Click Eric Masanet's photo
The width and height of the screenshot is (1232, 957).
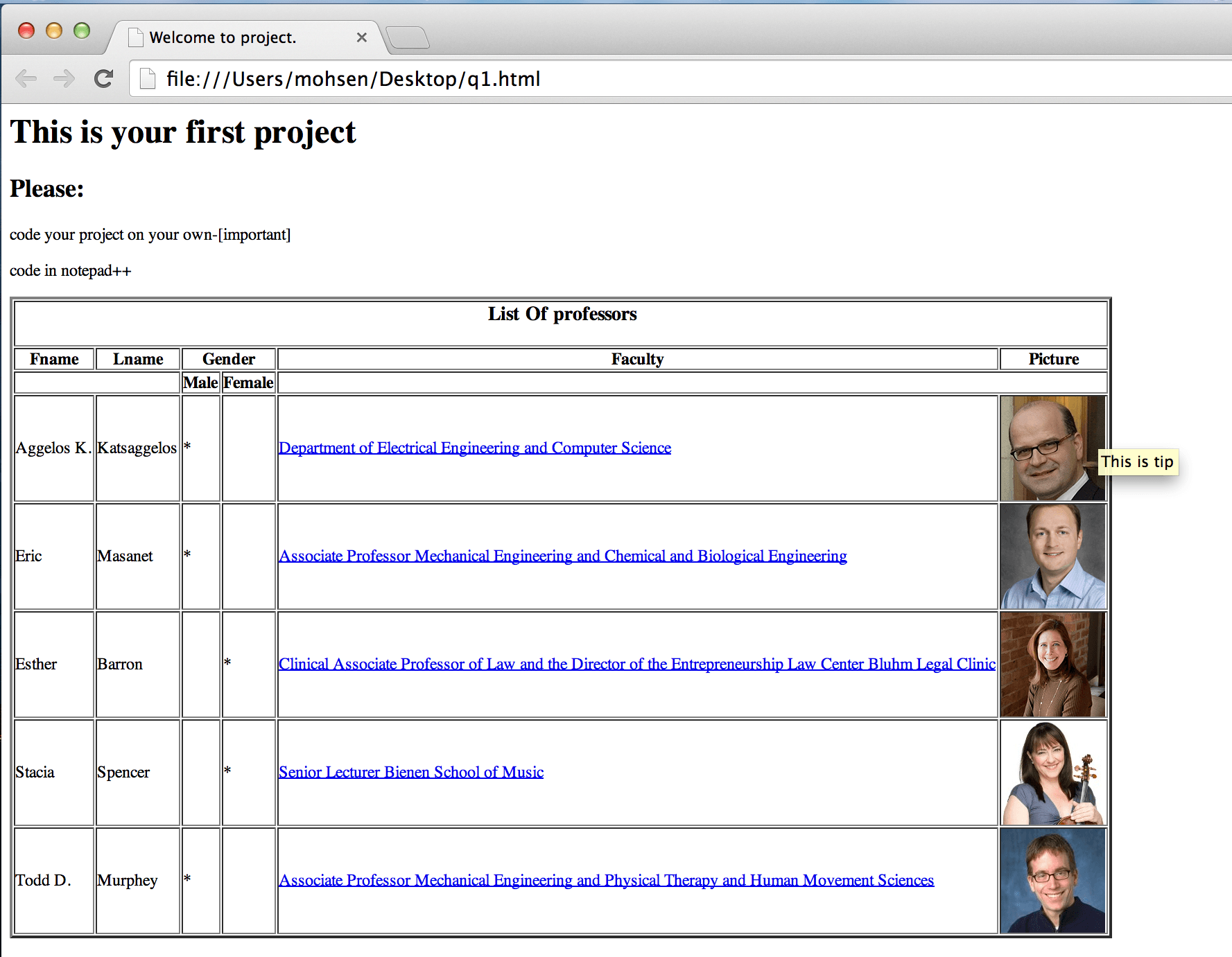coord(1052,556)
